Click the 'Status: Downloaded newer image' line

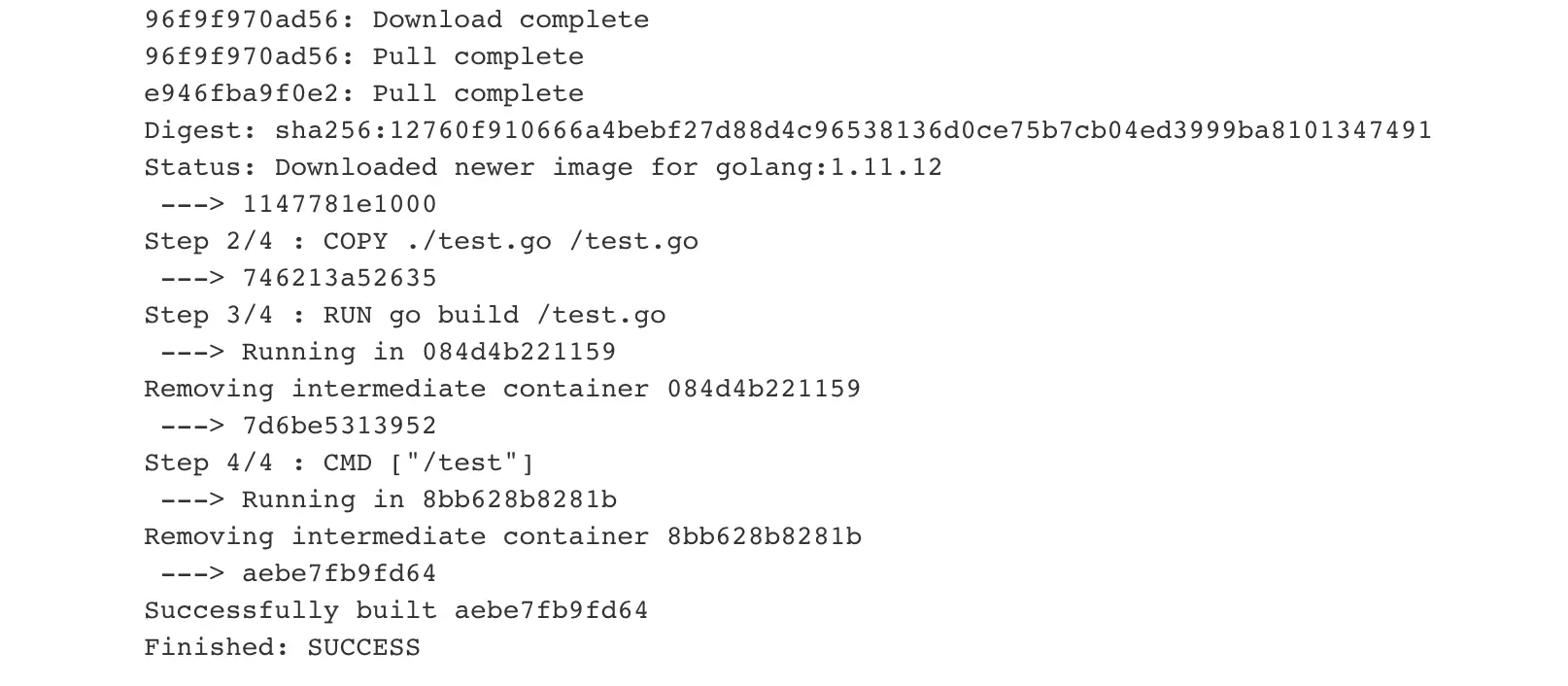click(543, 167)
